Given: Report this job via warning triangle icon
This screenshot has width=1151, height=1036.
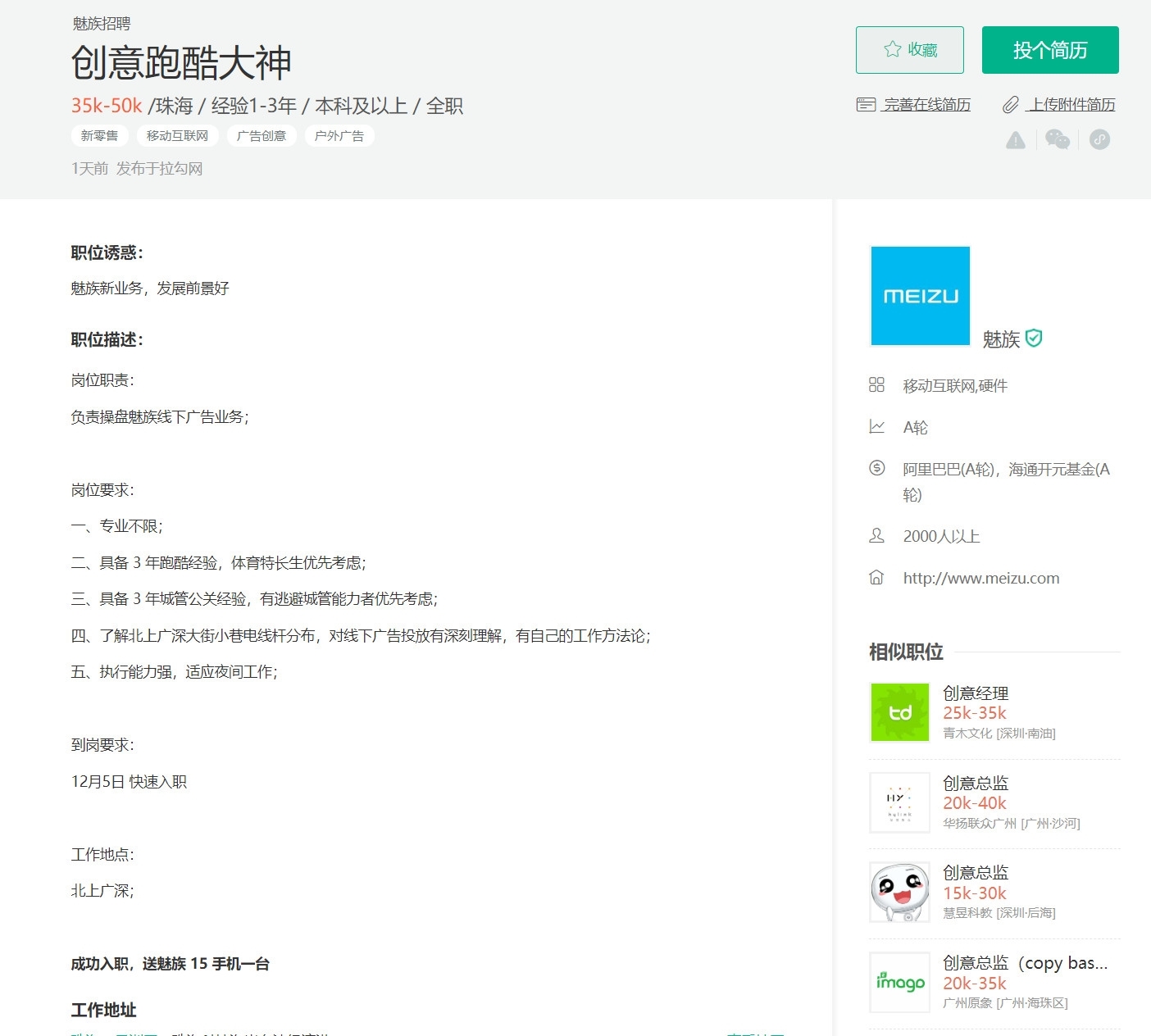Looking at the screenshot, I should coord(1016,140).
